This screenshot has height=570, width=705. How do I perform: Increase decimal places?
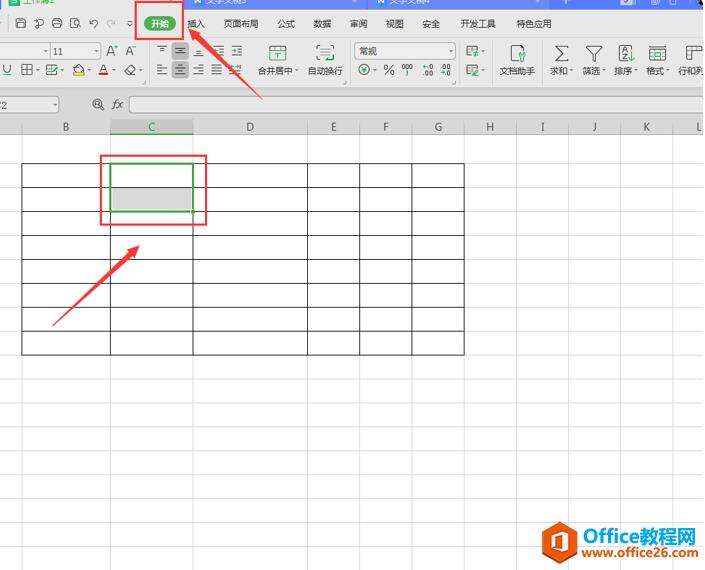pos(427,70)
